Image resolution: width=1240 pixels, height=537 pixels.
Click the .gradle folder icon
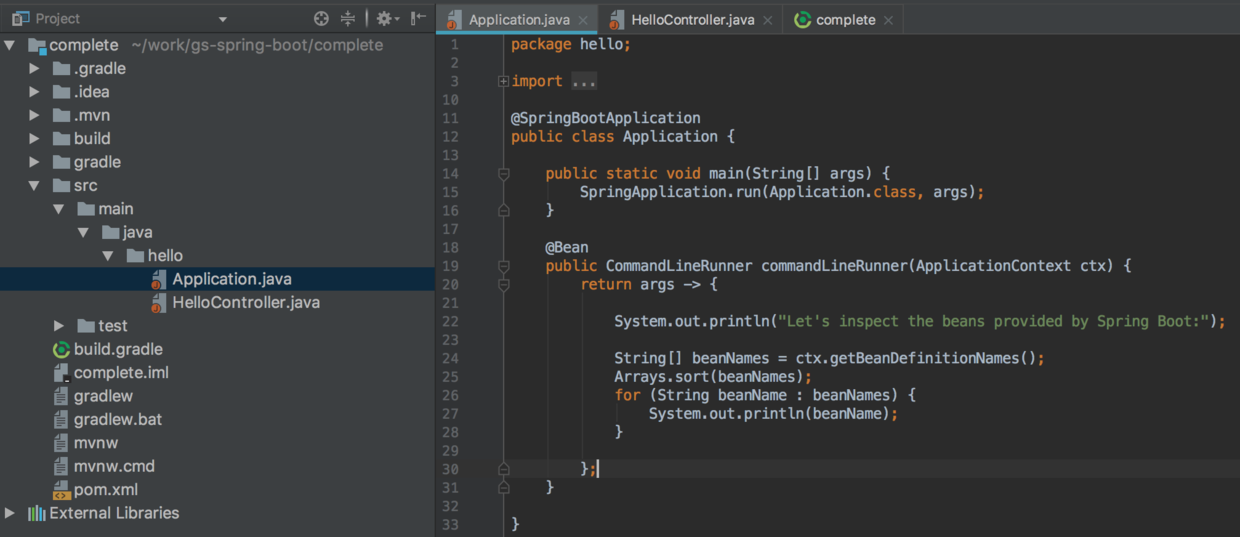pyautogui.click(x=61, y=69)
